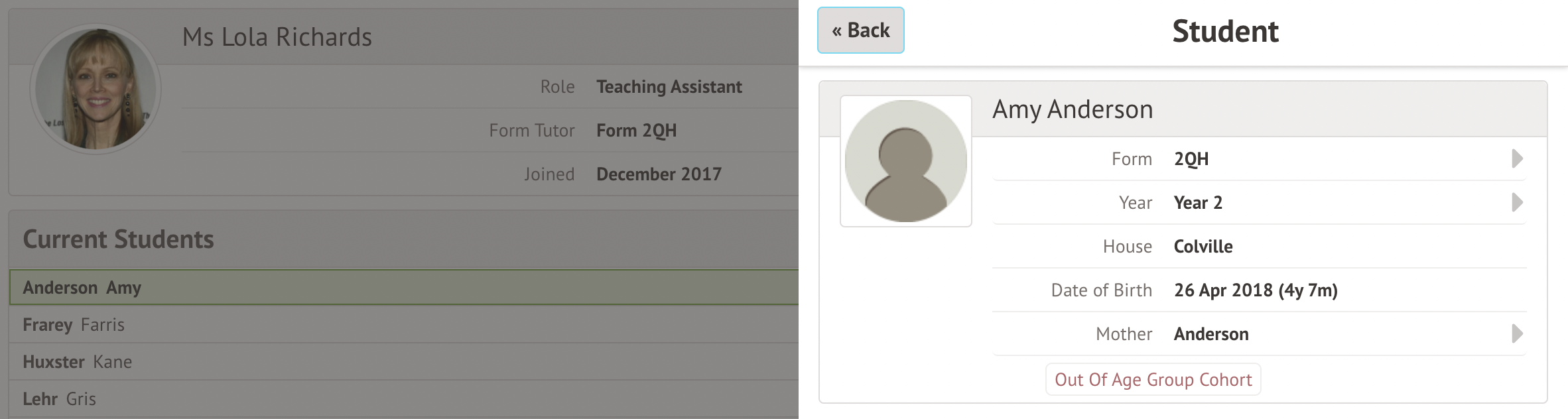
Task: Expand the Form 2QH row arrow
Action: pos(1516,159)
